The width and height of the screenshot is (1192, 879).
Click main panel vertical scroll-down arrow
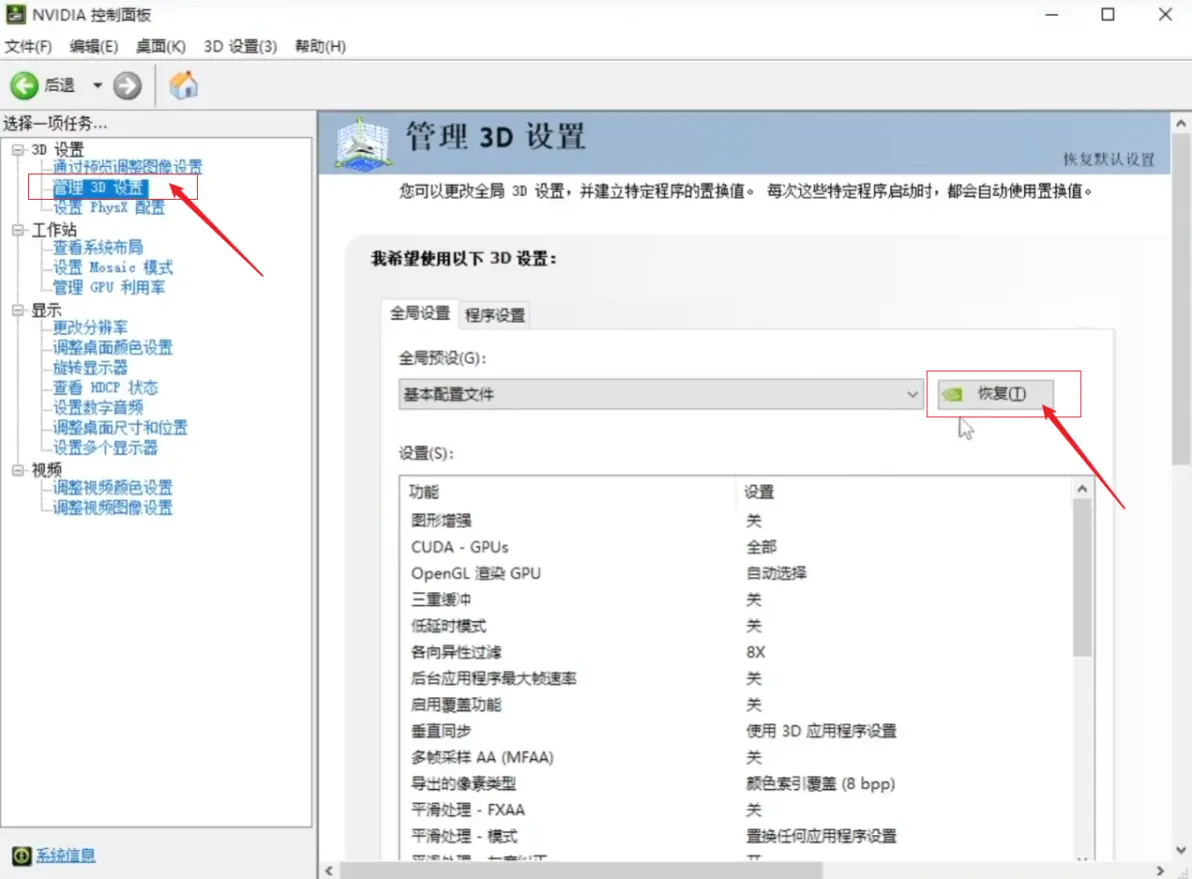click(1181, 851)
